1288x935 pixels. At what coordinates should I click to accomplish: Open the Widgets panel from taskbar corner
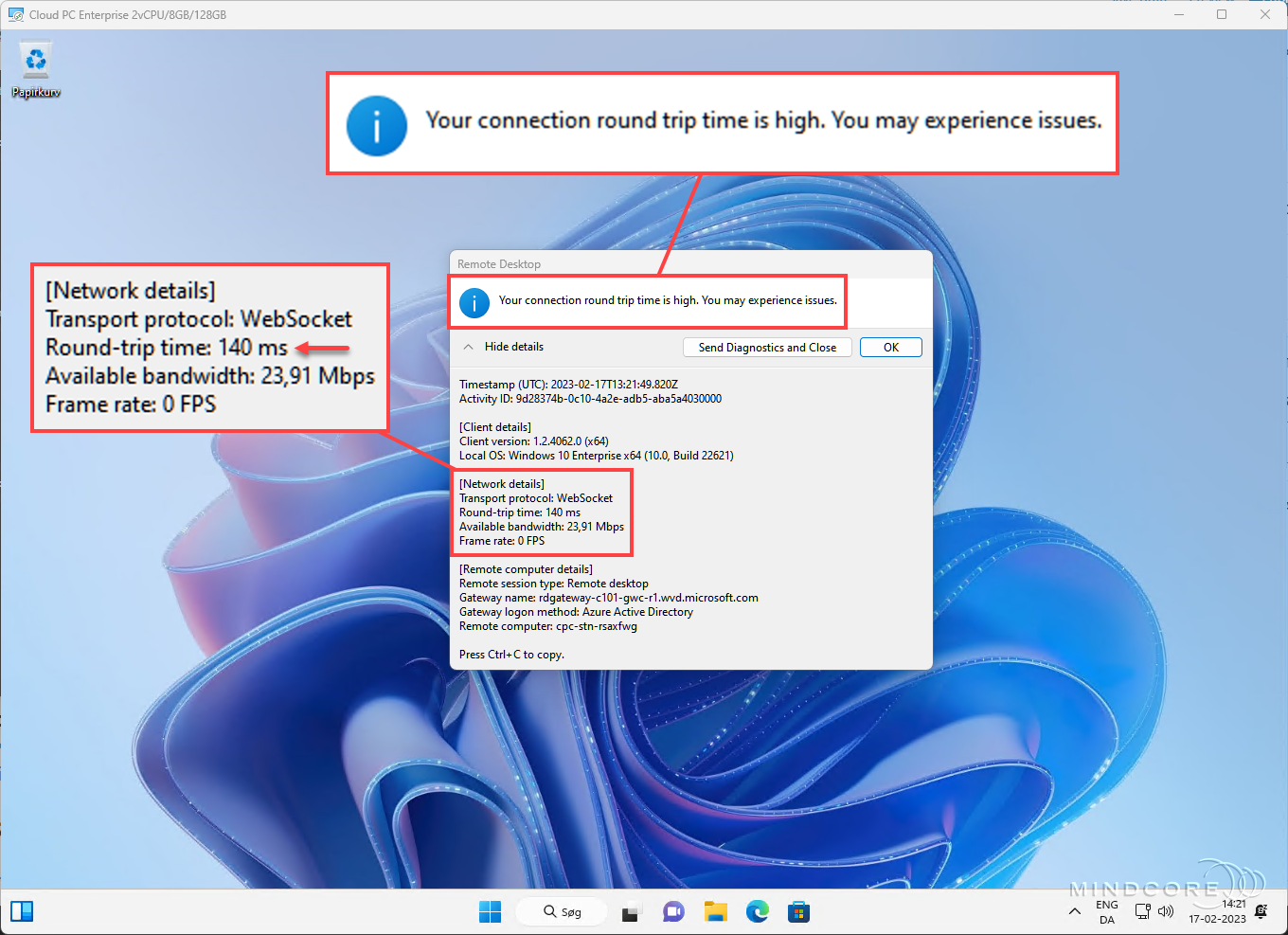click(x=21, y=910)
